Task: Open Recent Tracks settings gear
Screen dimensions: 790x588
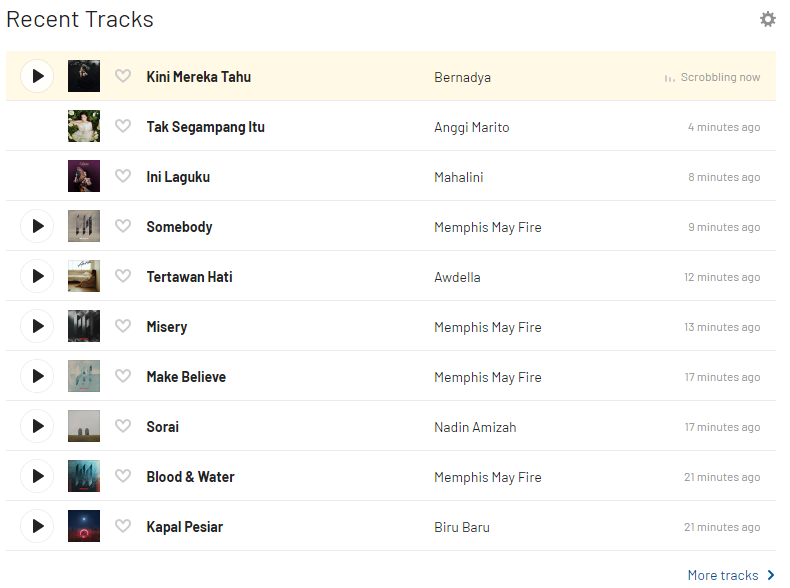Action: [x=768, y=19]
